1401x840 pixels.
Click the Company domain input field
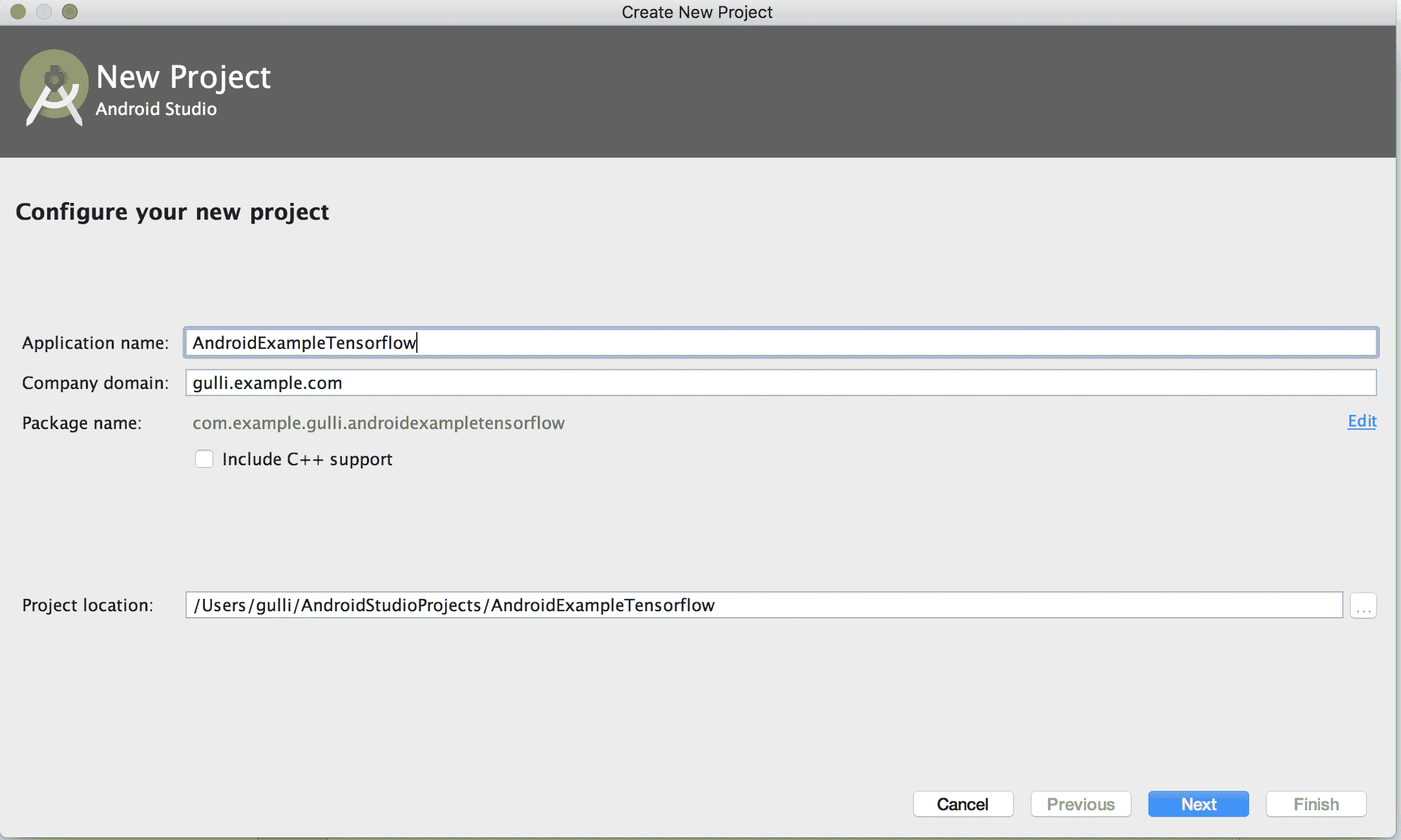(x=781, y=383)
